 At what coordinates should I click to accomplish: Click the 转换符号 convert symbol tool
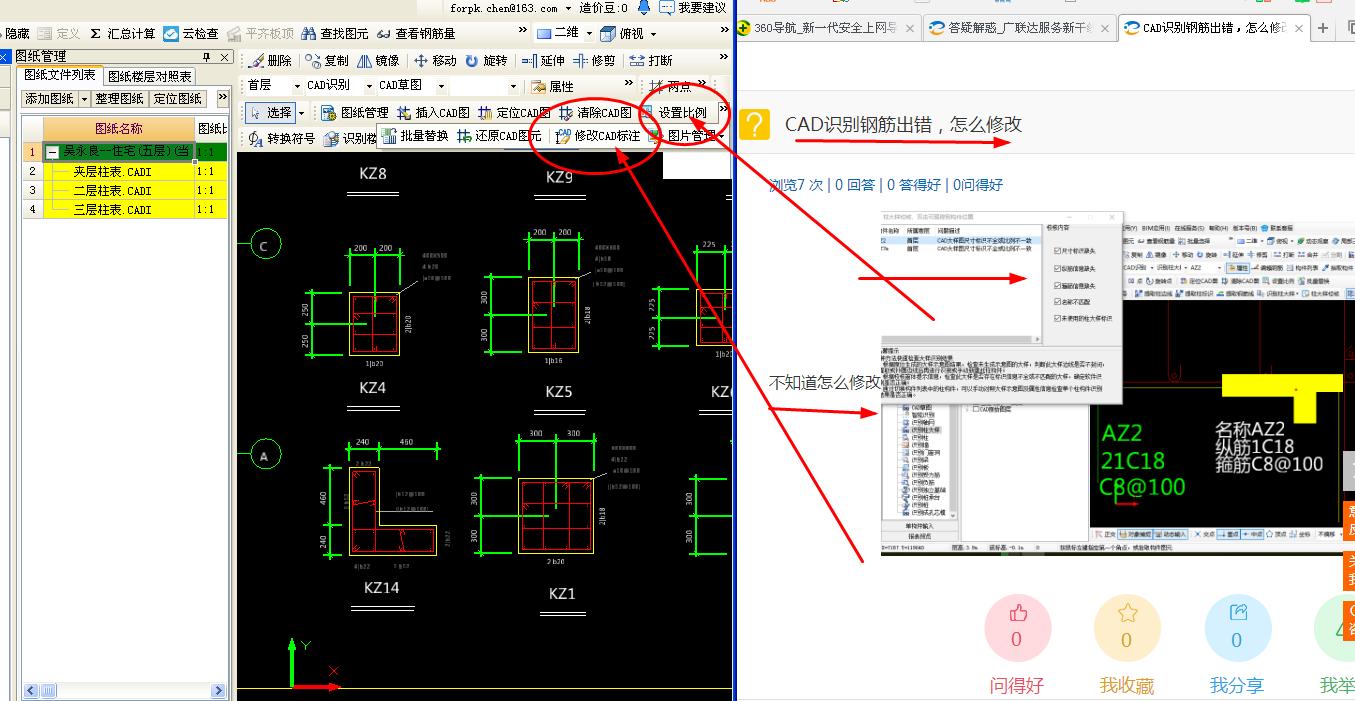click(x=281, y=138)
